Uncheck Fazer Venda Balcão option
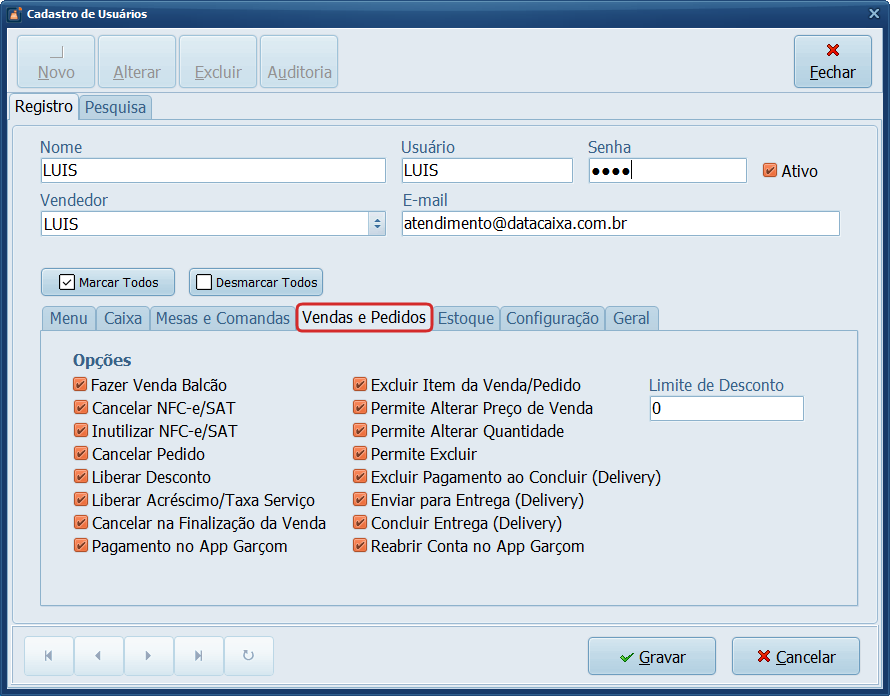Screen dimensions: 890x696 80,385
